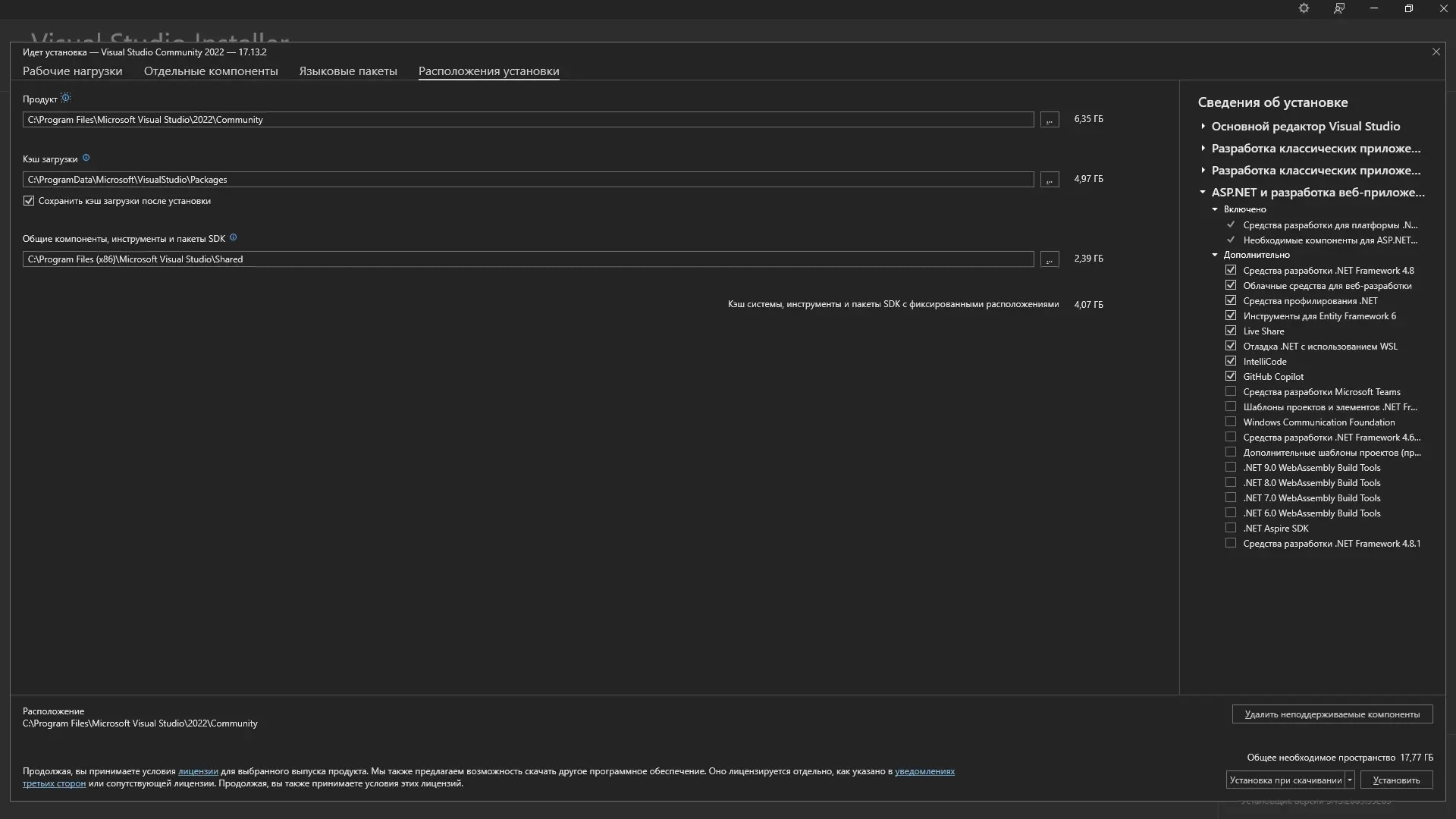Click the info icon next to Общие компоненты
Viewport: 1456px width, 819px height.
(x=233, y=237)
